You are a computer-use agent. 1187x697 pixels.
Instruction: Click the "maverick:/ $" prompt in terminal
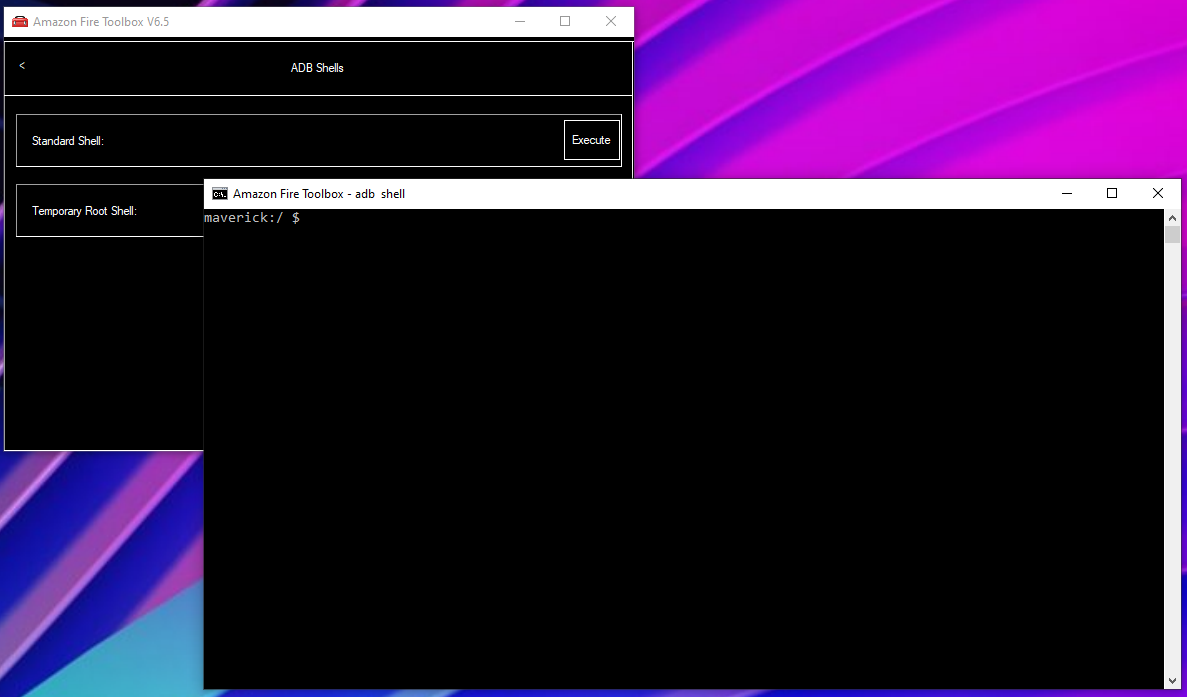(x=251, y=218)
